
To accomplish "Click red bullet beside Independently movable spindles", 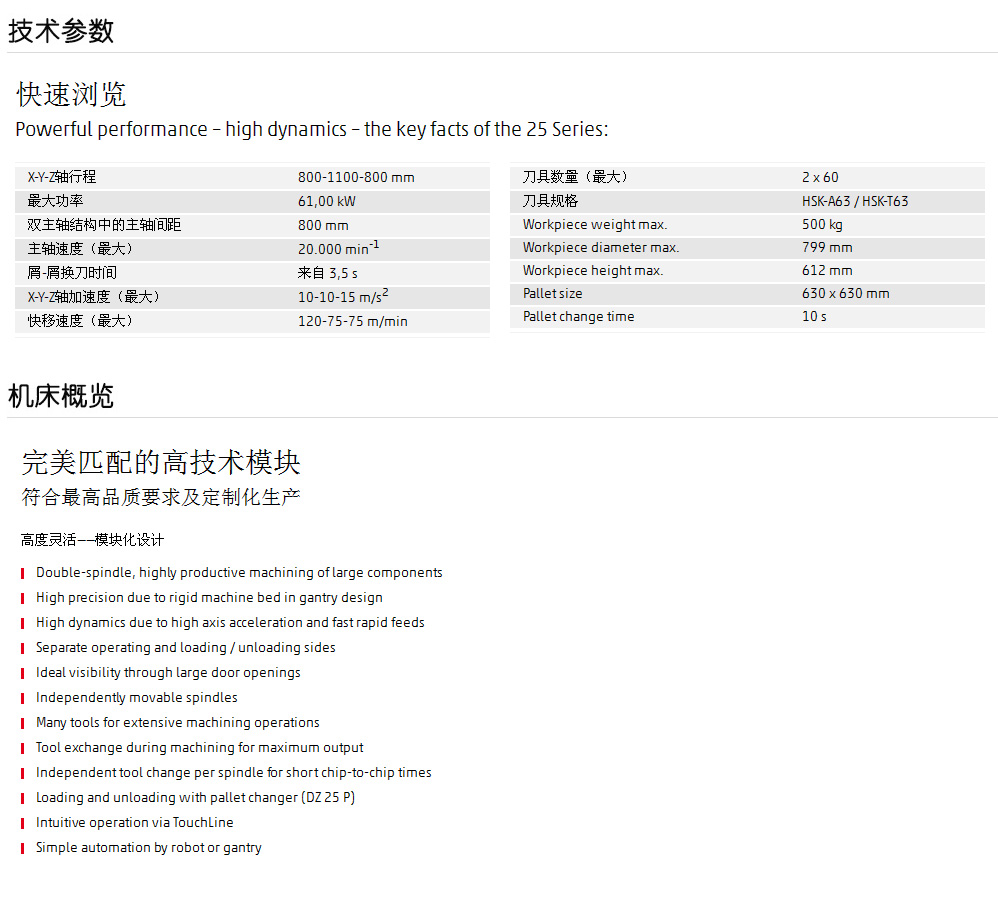I will point(23,698).
